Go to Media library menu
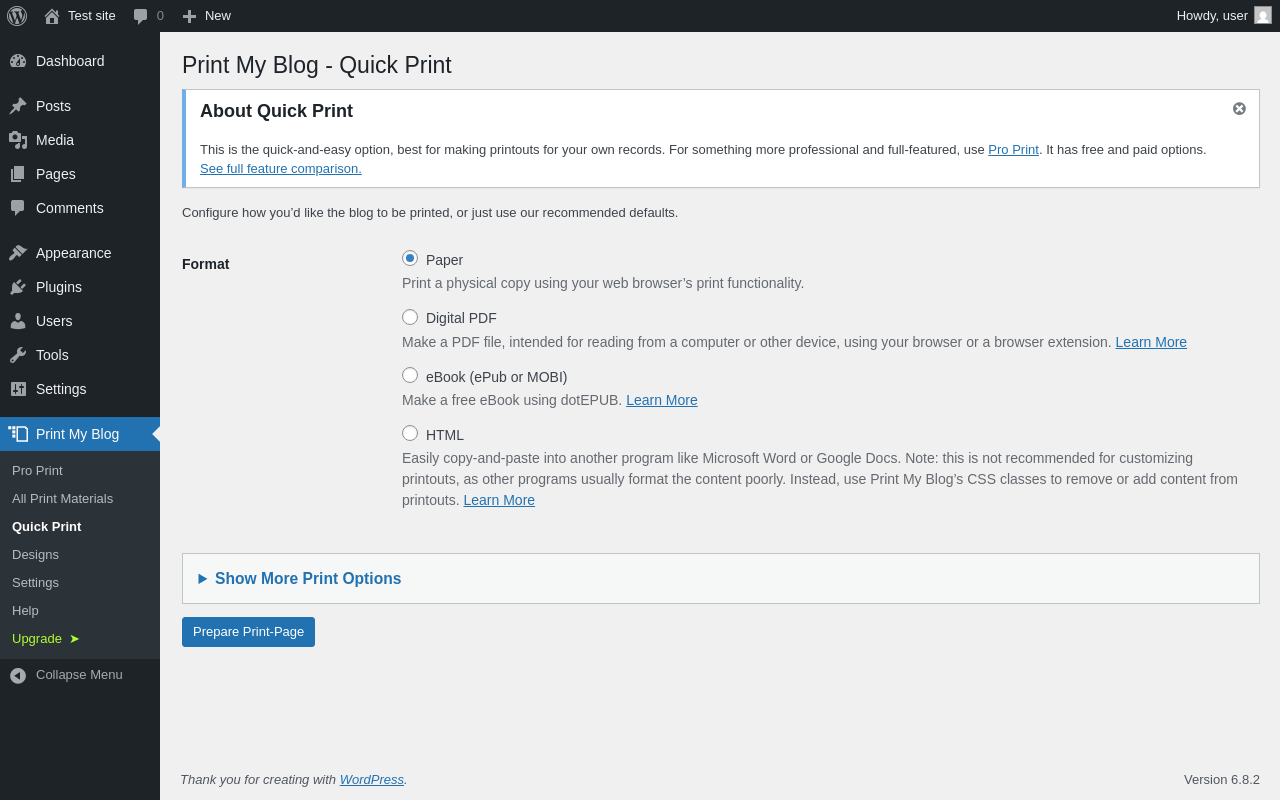Image resolution: width=1280 pixels, height=800 pixels. tap(80, 140)
